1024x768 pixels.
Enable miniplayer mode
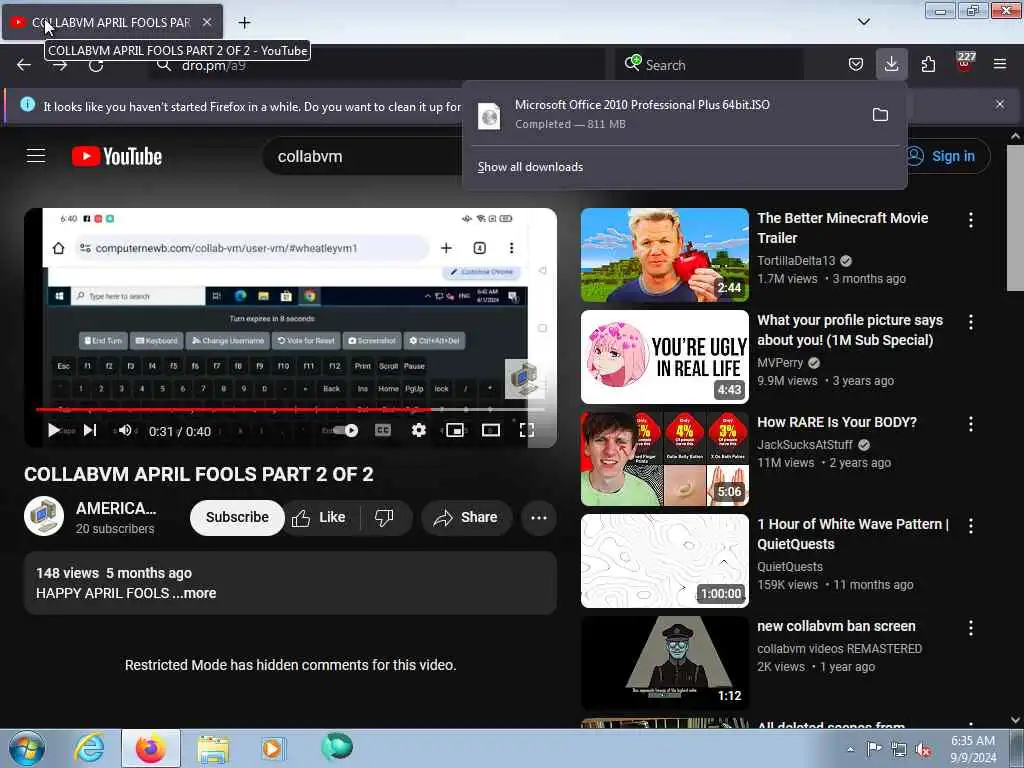(455, 430)
